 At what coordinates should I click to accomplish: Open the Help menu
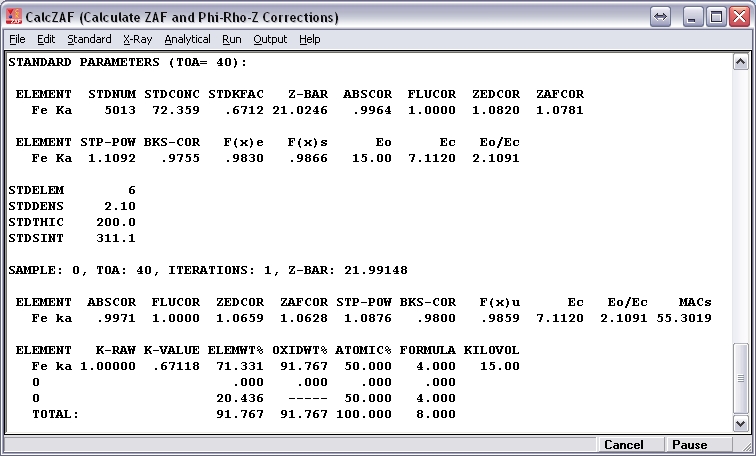click(310, 39)
